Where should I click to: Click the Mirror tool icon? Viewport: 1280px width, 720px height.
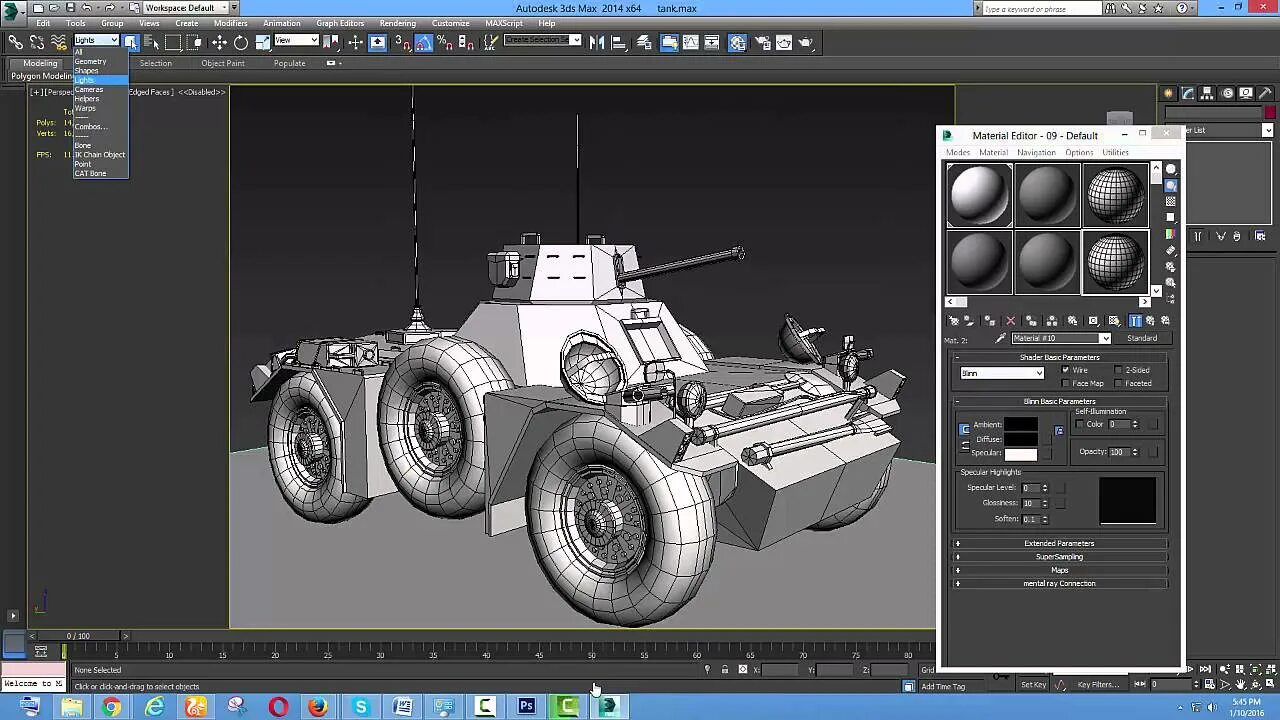(597, 43)
